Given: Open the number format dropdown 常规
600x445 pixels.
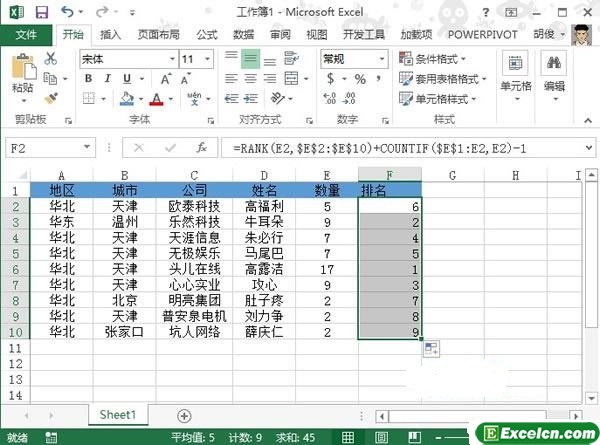Looking at the screenshot, I should 345,59.
